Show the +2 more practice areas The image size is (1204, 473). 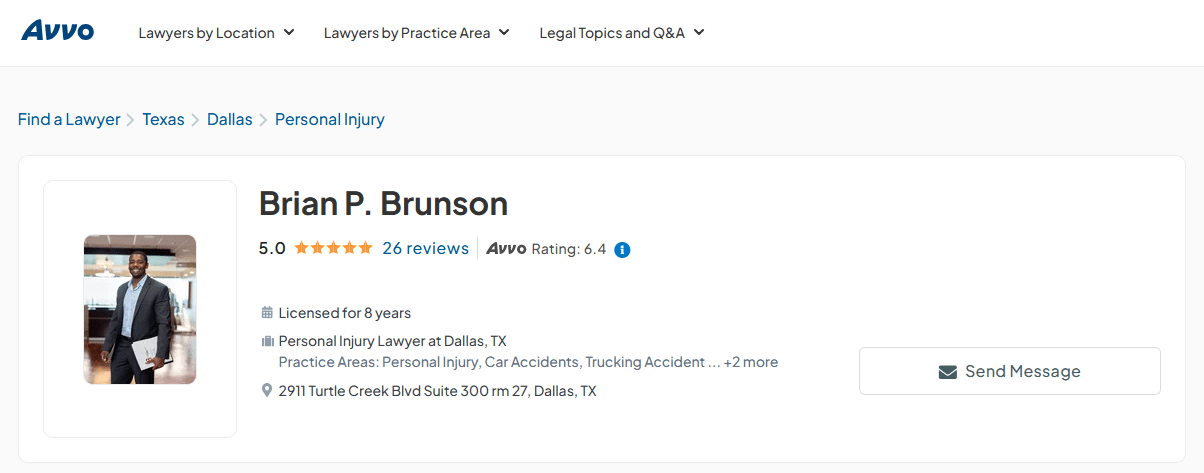(751, 362)
